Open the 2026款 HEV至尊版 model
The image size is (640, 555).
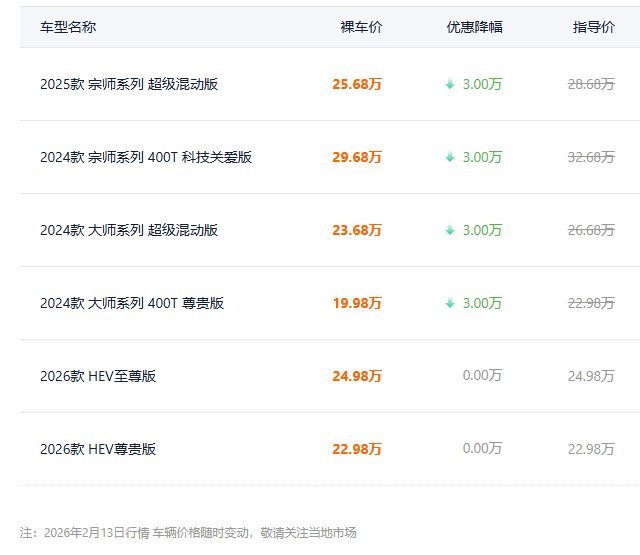pyautogui.click(x=98, y=377)
